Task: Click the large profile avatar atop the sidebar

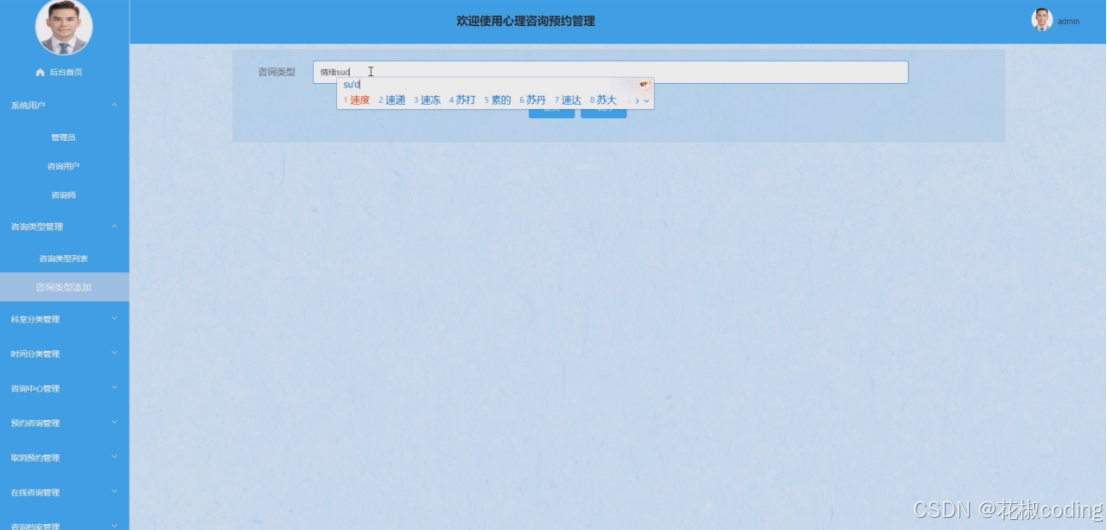Action: pos(64,26)
